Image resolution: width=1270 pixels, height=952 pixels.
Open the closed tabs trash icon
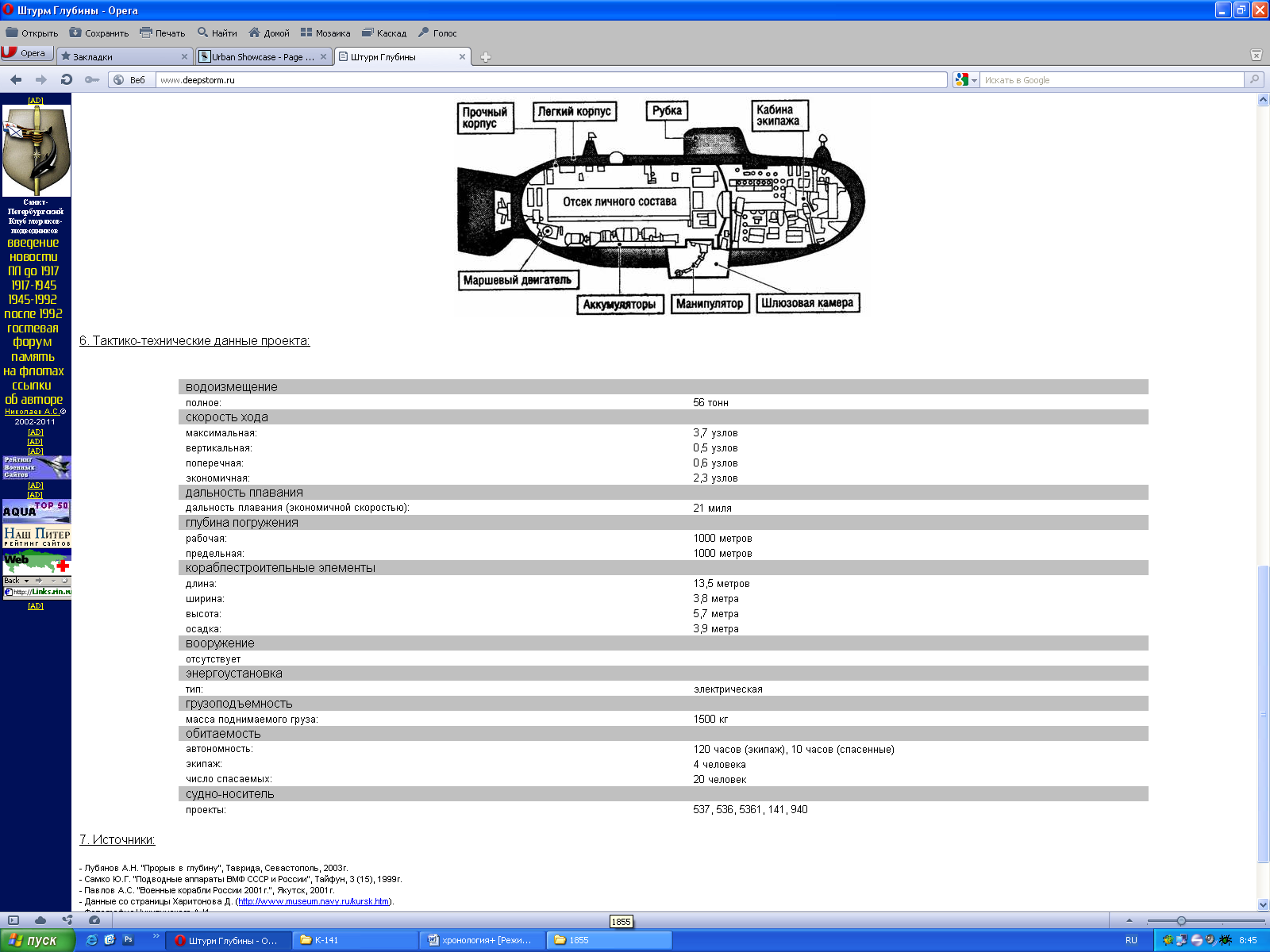coord(1257,55)
